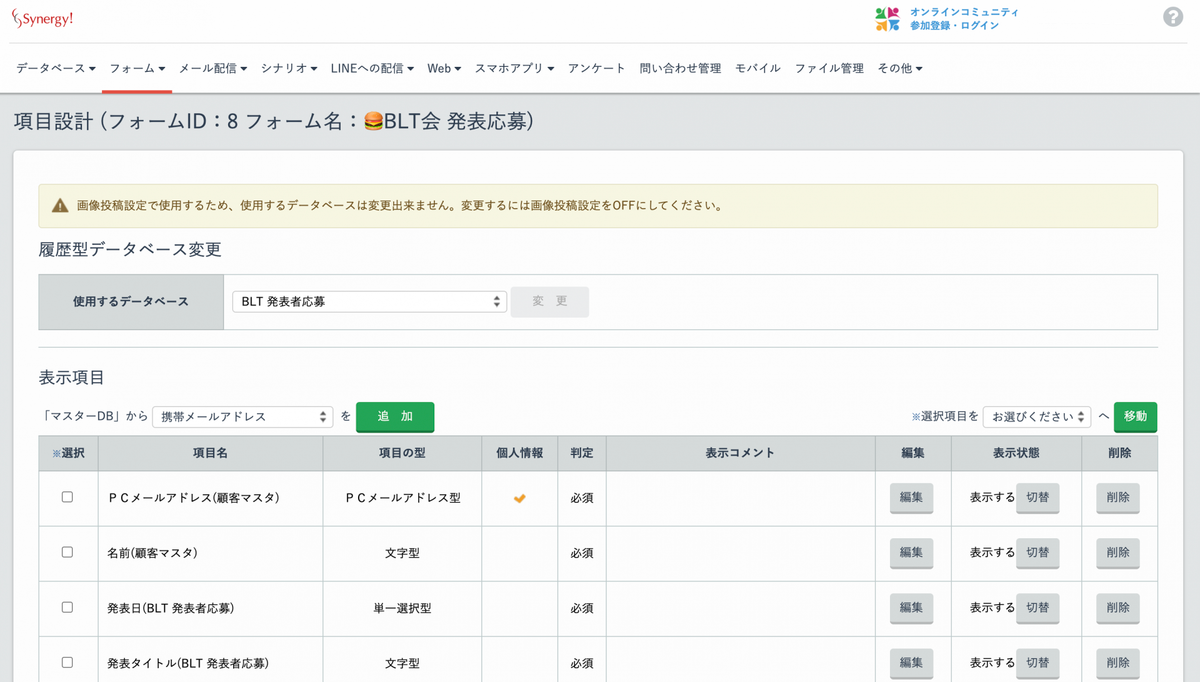Click the Synergy! logo icon
This screenshot has width=1200, height=682.
click(x=19, y=17)
